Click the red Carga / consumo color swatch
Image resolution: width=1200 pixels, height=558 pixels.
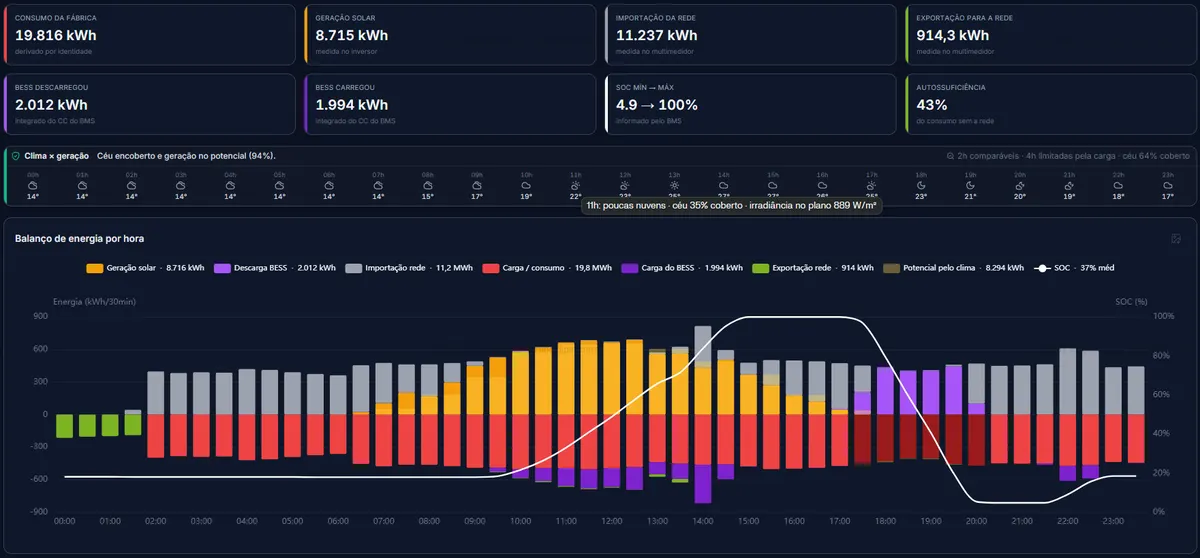tap(491, 268)
